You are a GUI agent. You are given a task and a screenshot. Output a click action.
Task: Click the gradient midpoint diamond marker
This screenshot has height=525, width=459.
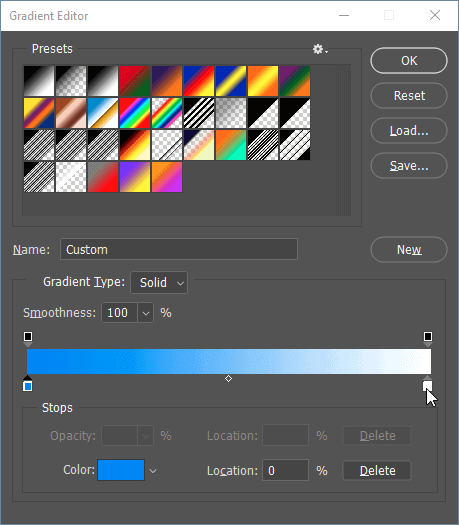pyautogui.click(x=228, y=379)
